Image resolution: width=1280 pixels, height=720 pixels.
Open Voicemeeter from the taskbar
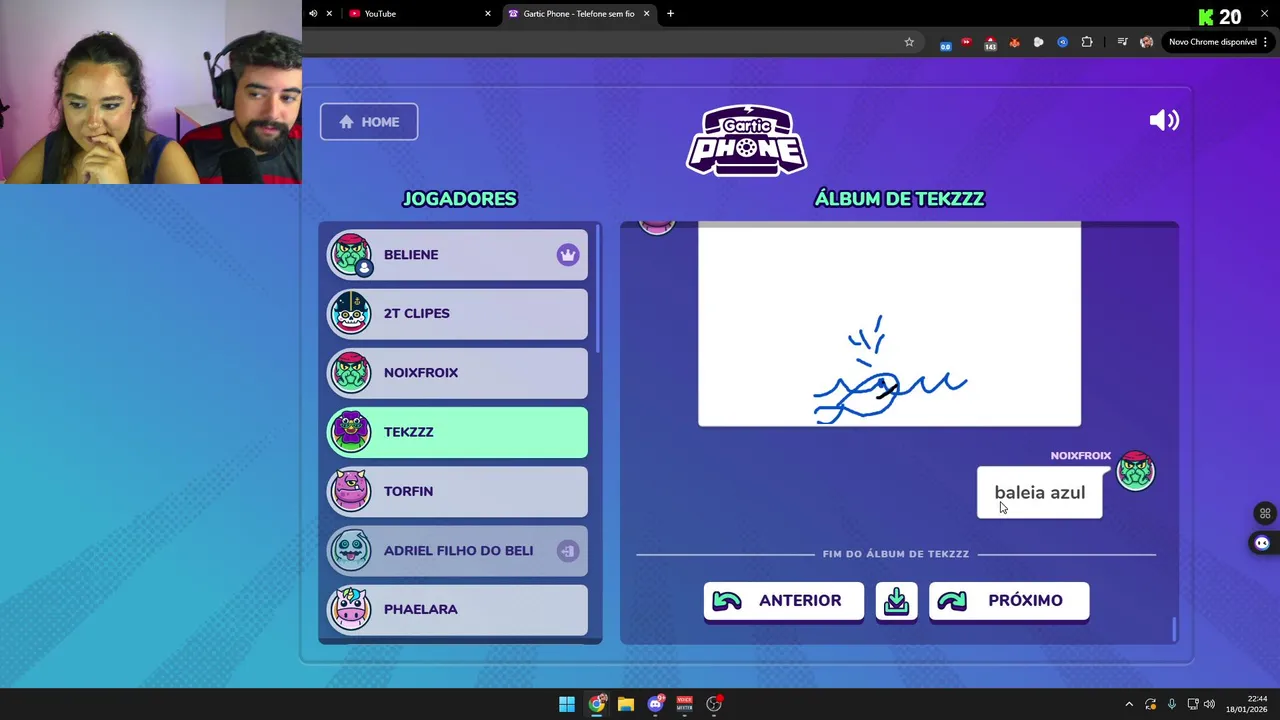685,704
